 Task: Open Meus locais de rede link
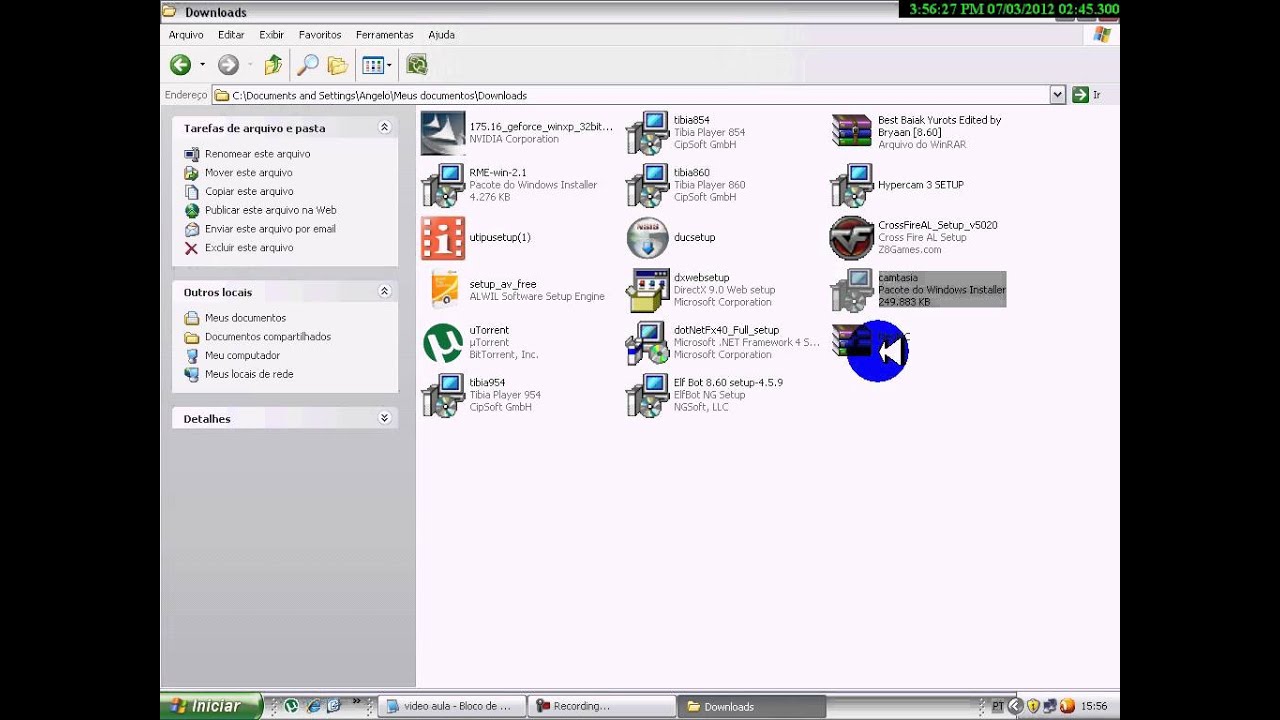pyautogui.click(x=249, y=374)
